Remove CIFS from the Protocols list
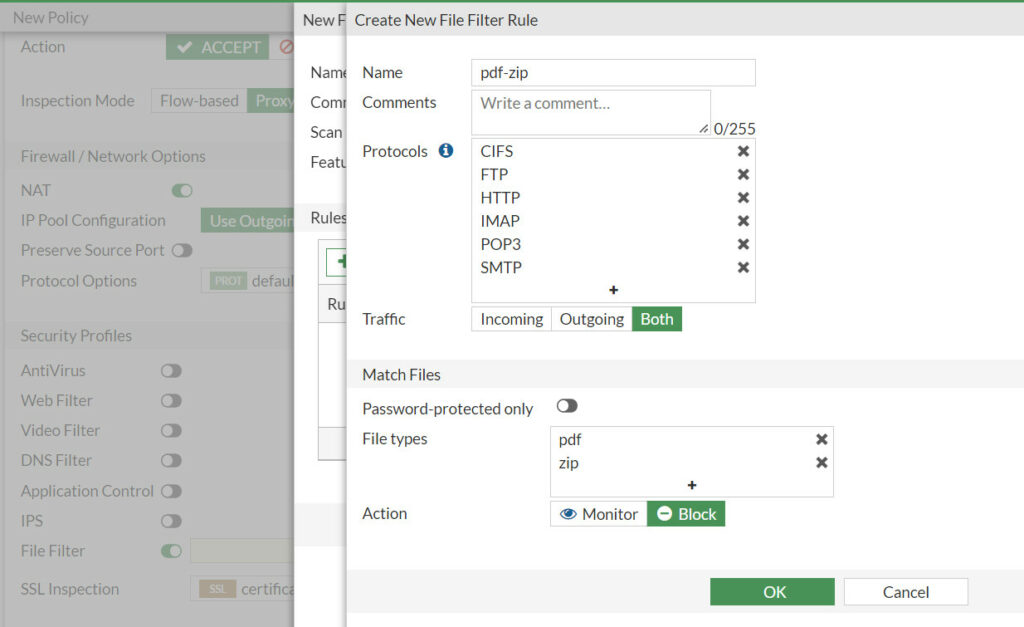Viewport: 1024px width, 627px height. pos(743,151)
